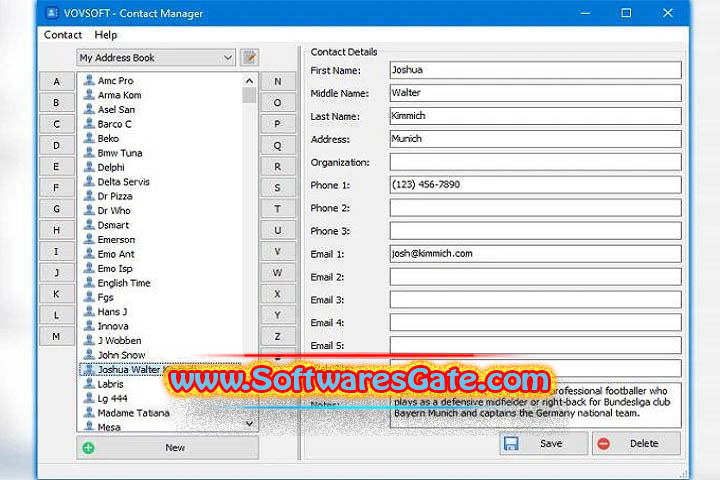The image size is (720, 480).
Task: Select the Delta Servis contact
Action: coord(124,182)
